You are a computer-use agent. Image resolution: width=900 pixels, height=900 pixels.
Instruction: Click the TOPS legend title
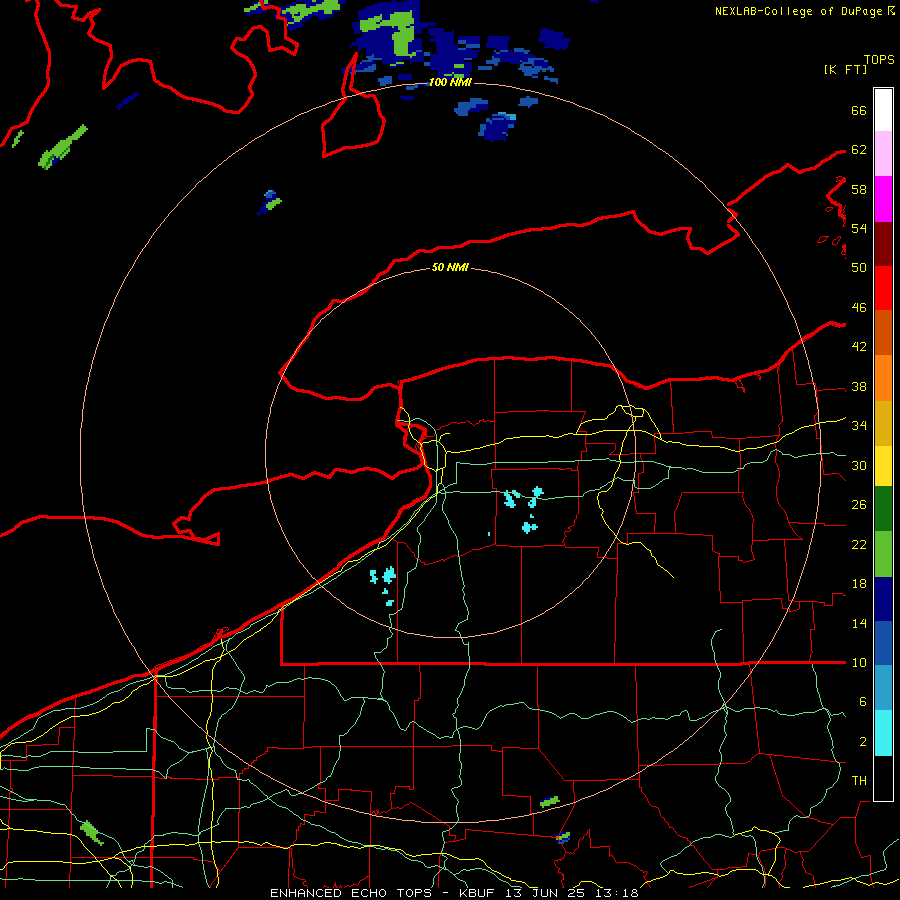pos(879,60)
